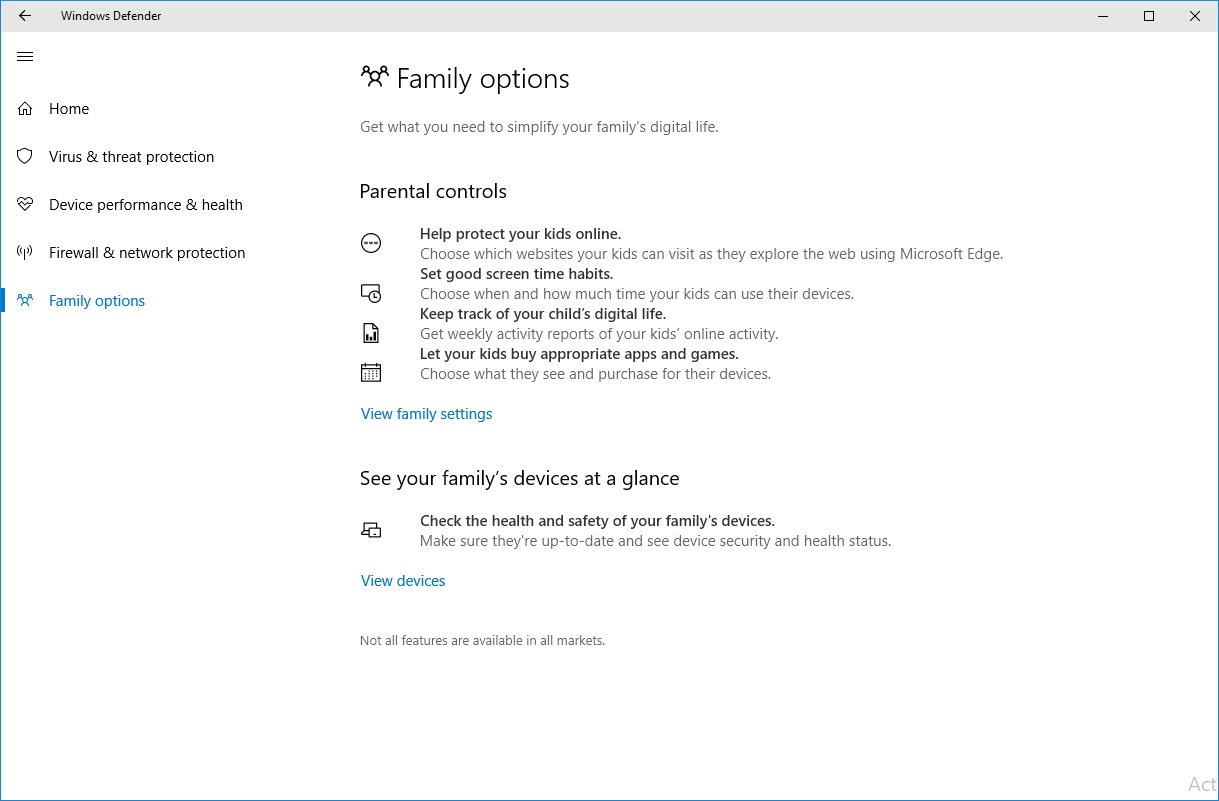The width and height of the screenshot is (1219, 801).
Task: Click the Home house icon
Action: tap(25, 109)
